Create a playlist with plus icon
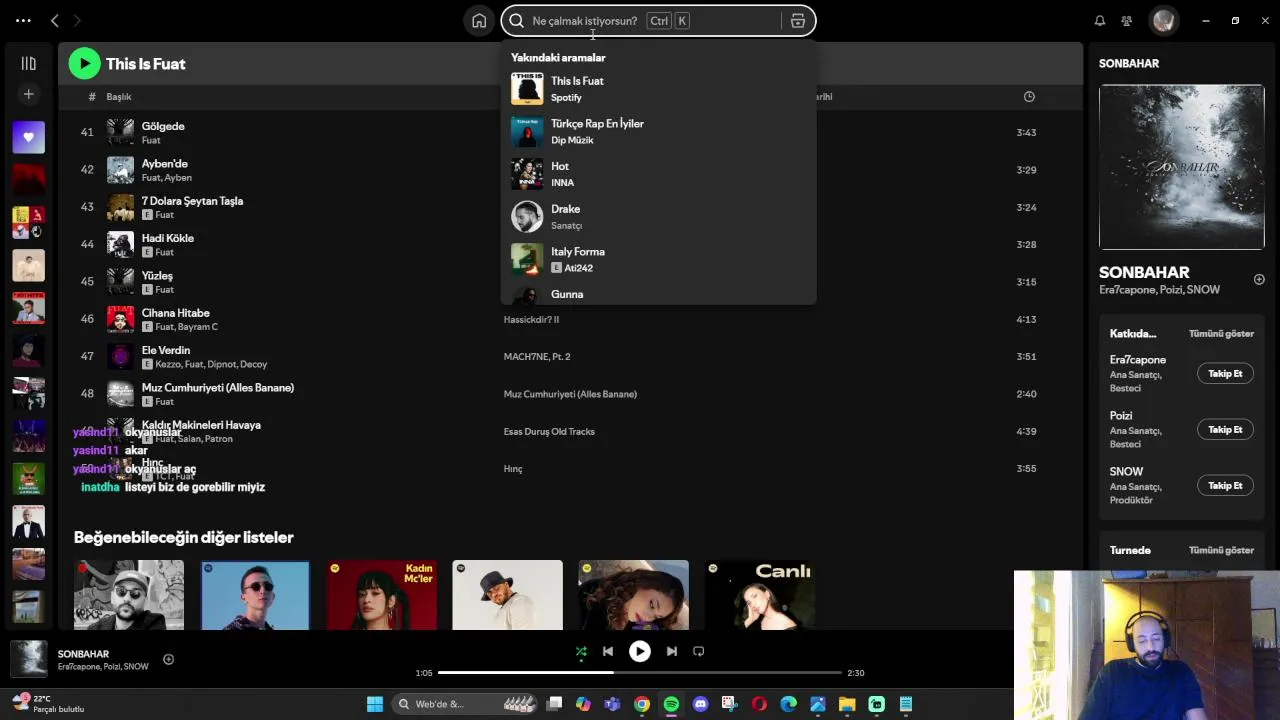The width and height of the screenshot is (1280, 720). pos(28,94)
